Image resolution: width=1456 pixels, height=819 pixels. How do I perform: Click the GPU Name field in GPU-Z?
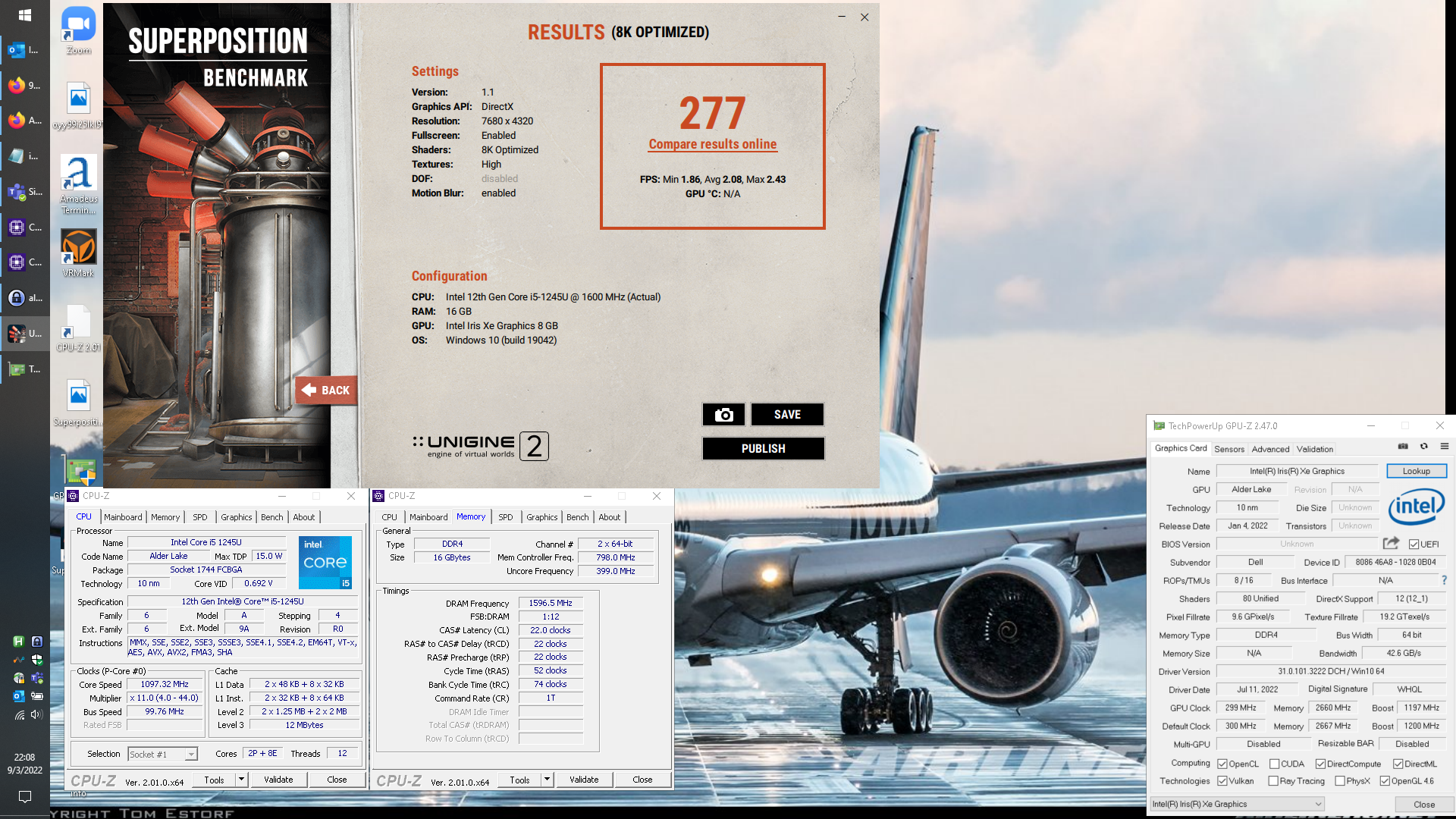[1297, 471]
